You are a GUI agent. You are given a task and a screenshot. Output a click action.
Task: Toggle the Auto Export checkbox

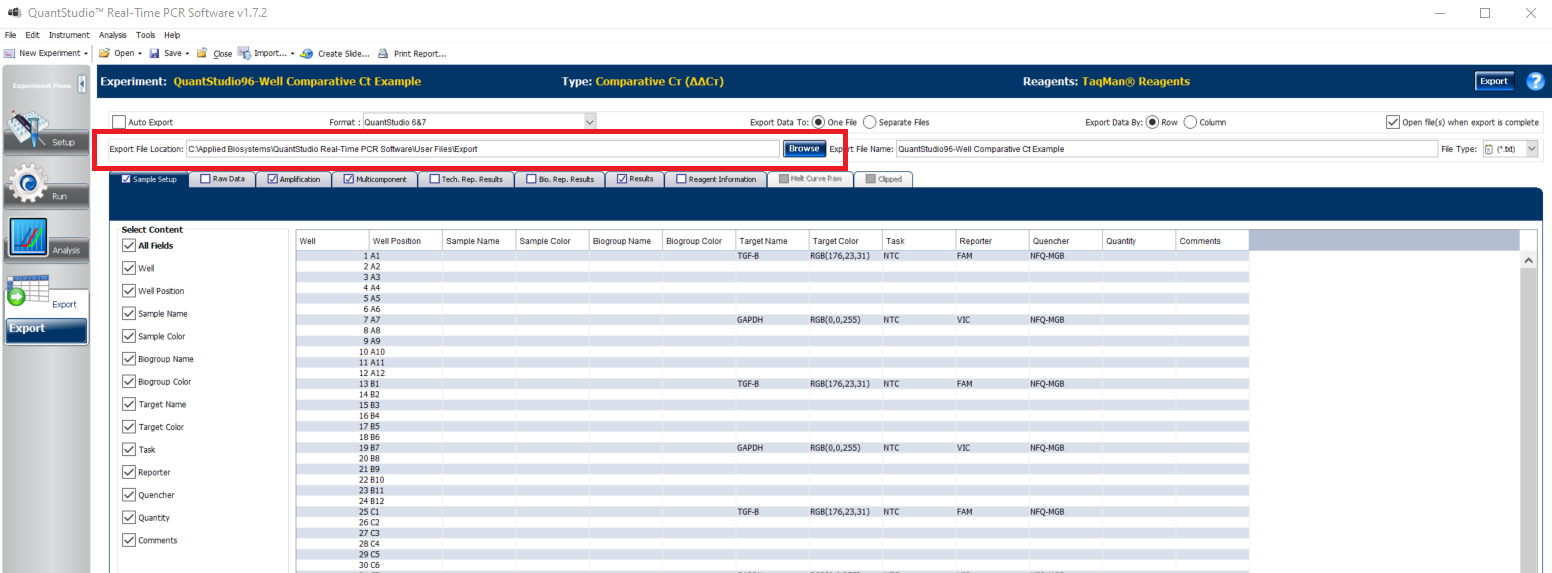pyautogui.click(x=119, y=122)
